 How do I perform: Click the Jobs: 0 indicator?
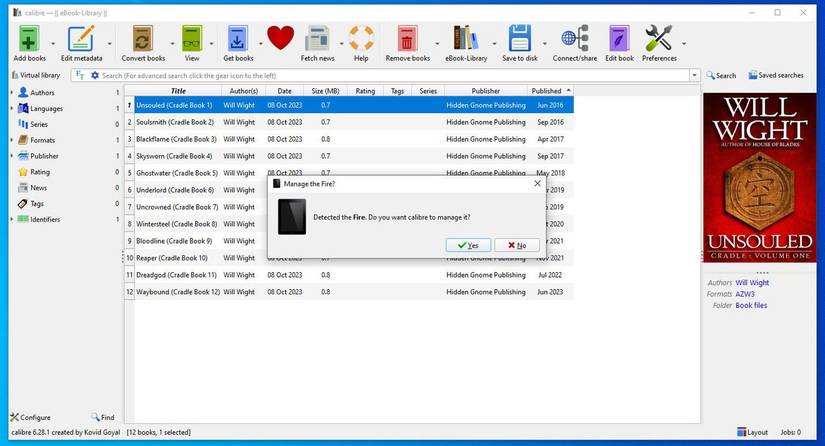(x=790, y=432)
